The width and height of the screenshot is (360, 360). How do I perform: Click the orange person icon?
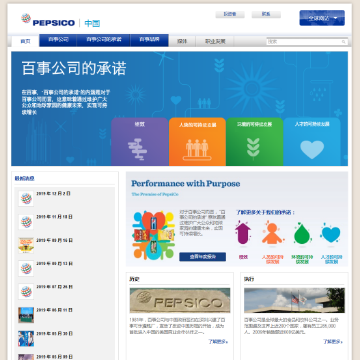click(272, 232)
